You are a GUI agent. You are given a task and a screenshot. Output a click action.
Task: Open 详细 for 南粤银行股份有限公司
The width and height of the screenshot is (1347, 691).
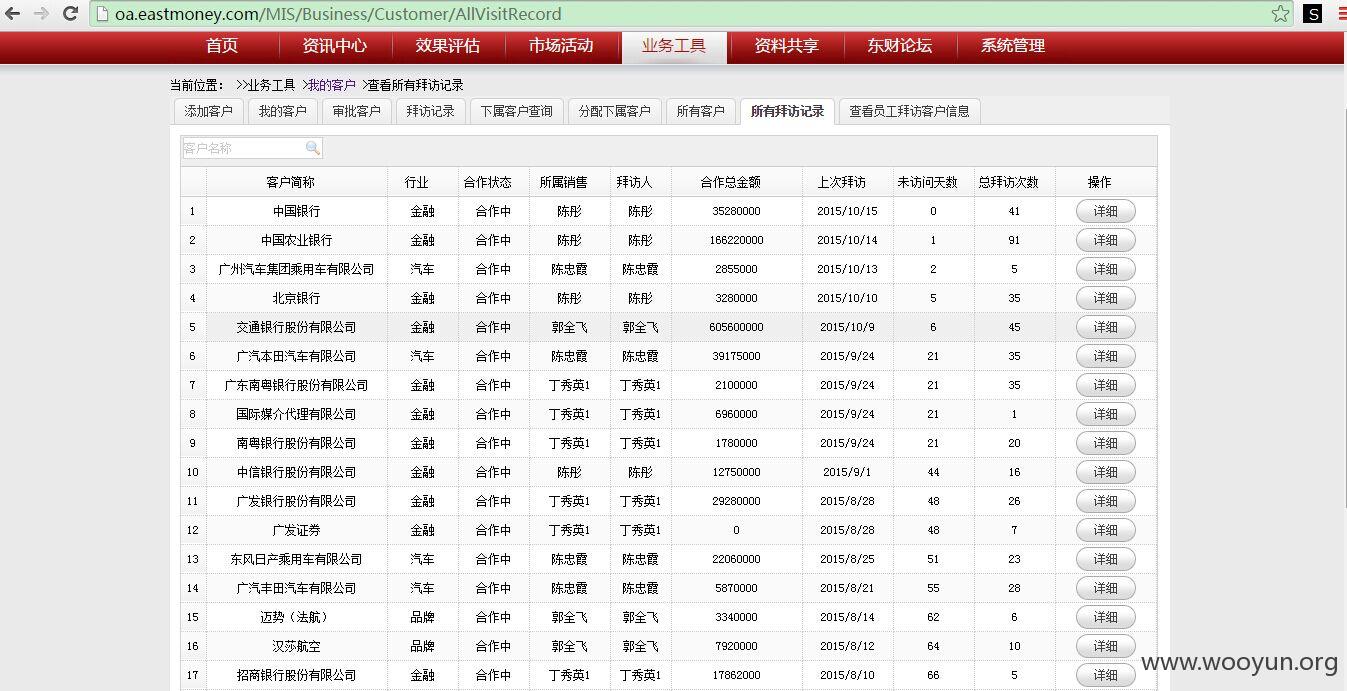1105,443
